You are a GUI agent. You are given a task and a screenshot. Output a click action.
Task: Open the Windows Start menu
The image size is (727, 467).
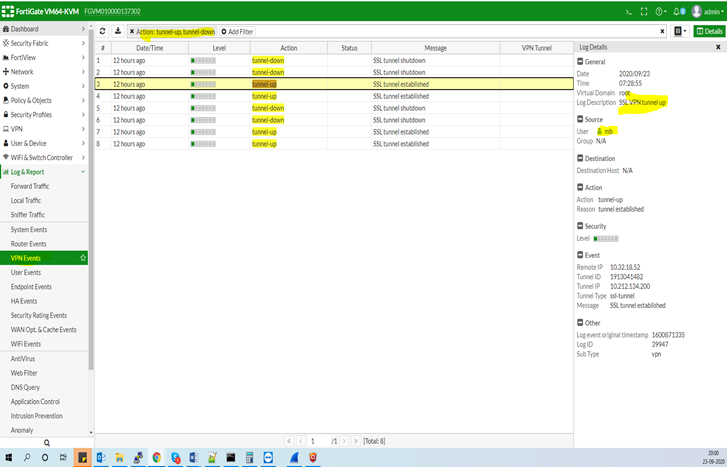coord(11,457)
